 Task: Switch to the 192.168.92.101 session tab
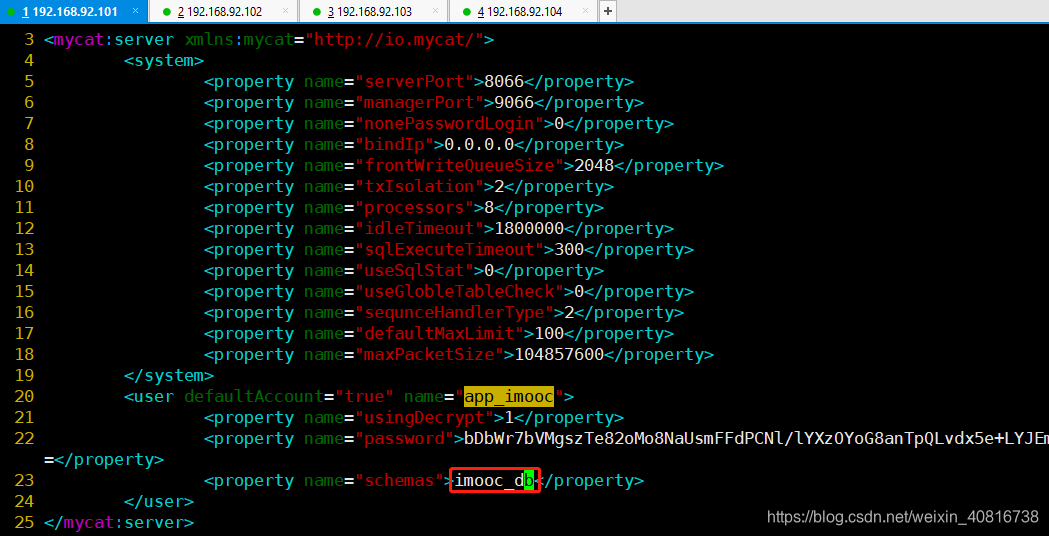point(72,11)
